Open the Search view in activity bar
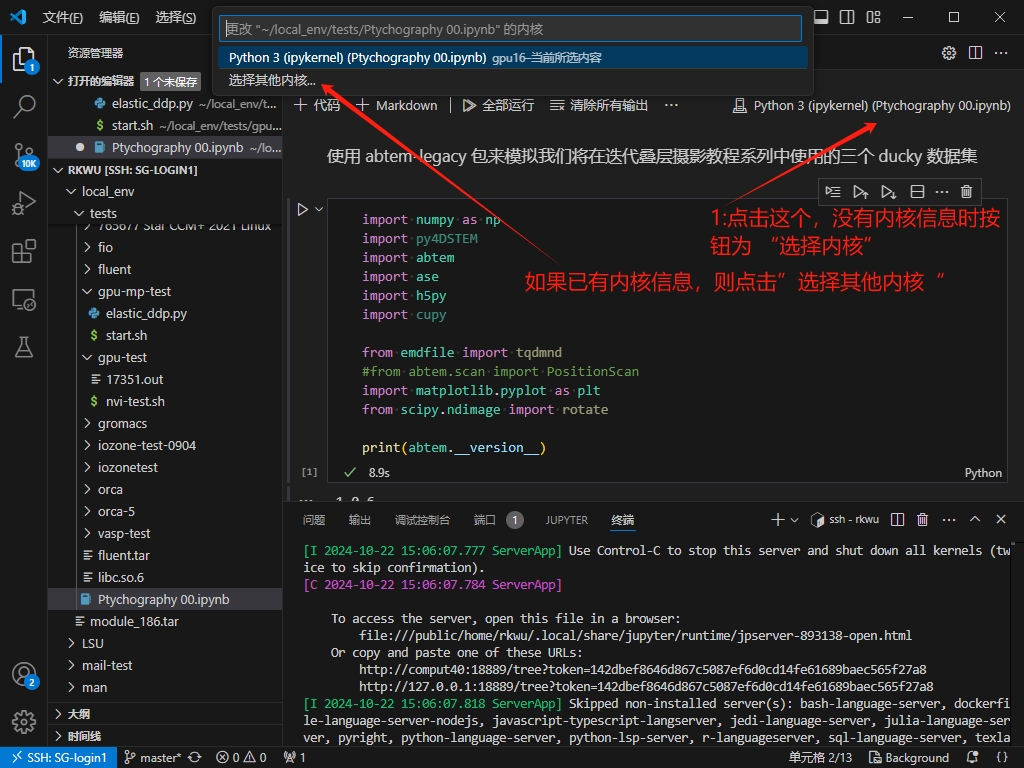 tap(24, 106)
